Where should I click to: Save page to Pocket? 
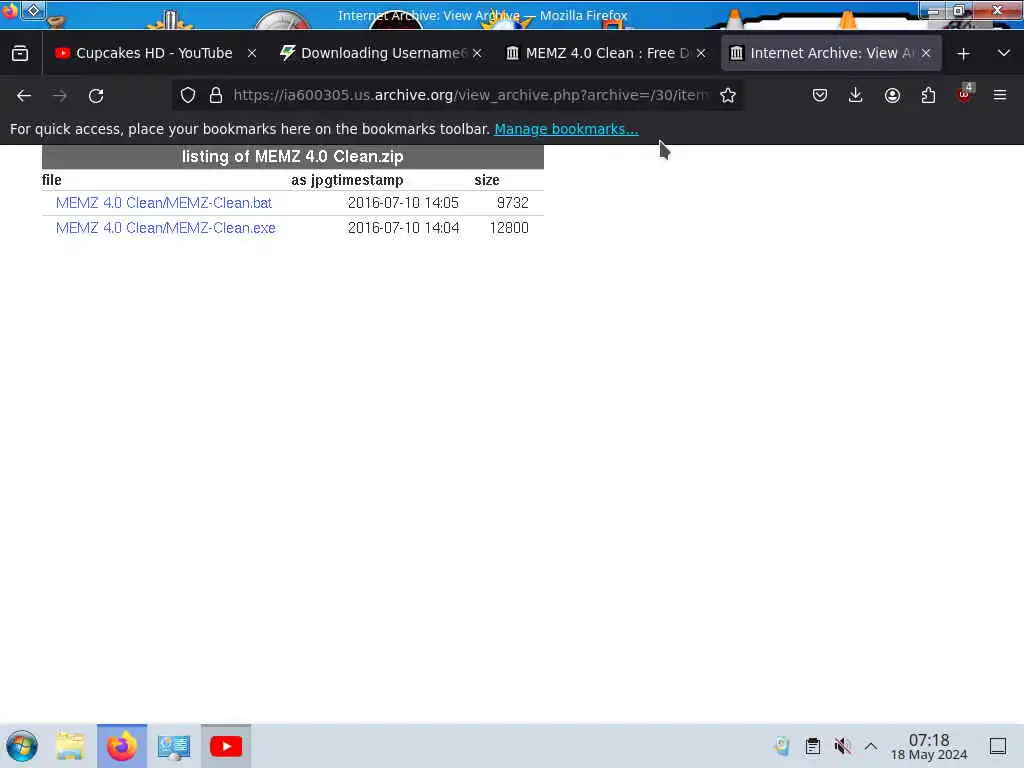[820, 95]
